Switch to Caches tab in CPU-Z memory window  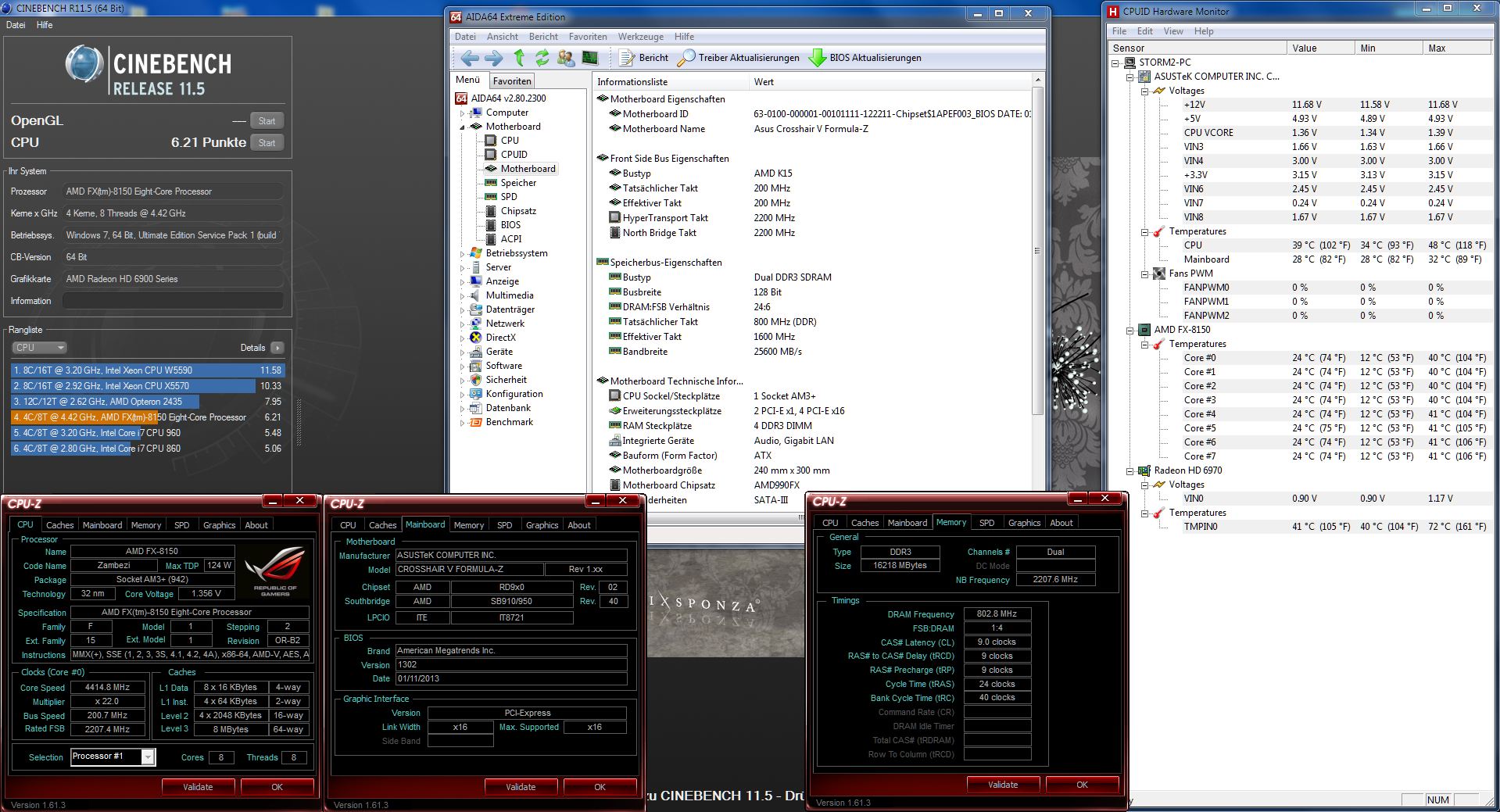tap(865, 523)
